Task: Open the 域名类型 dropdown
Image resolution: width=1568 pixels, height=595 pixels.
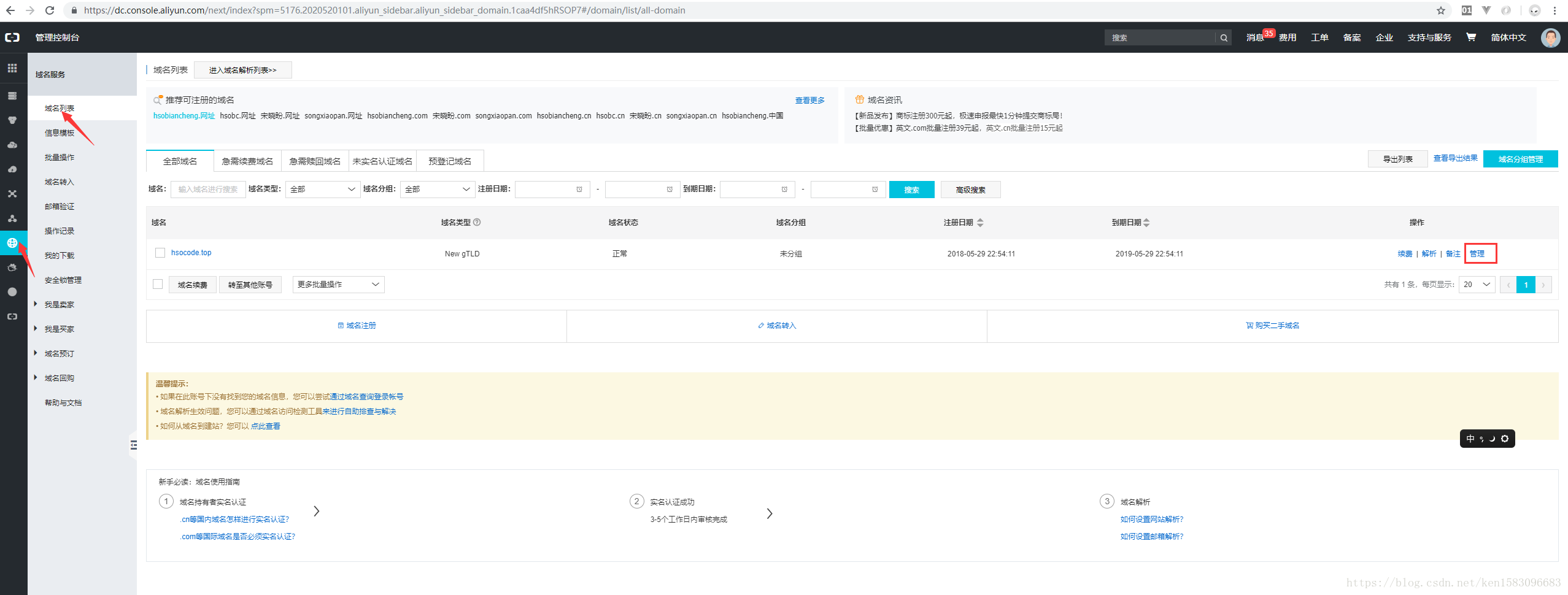Action: pyautogui.click(x=323, y=190)
